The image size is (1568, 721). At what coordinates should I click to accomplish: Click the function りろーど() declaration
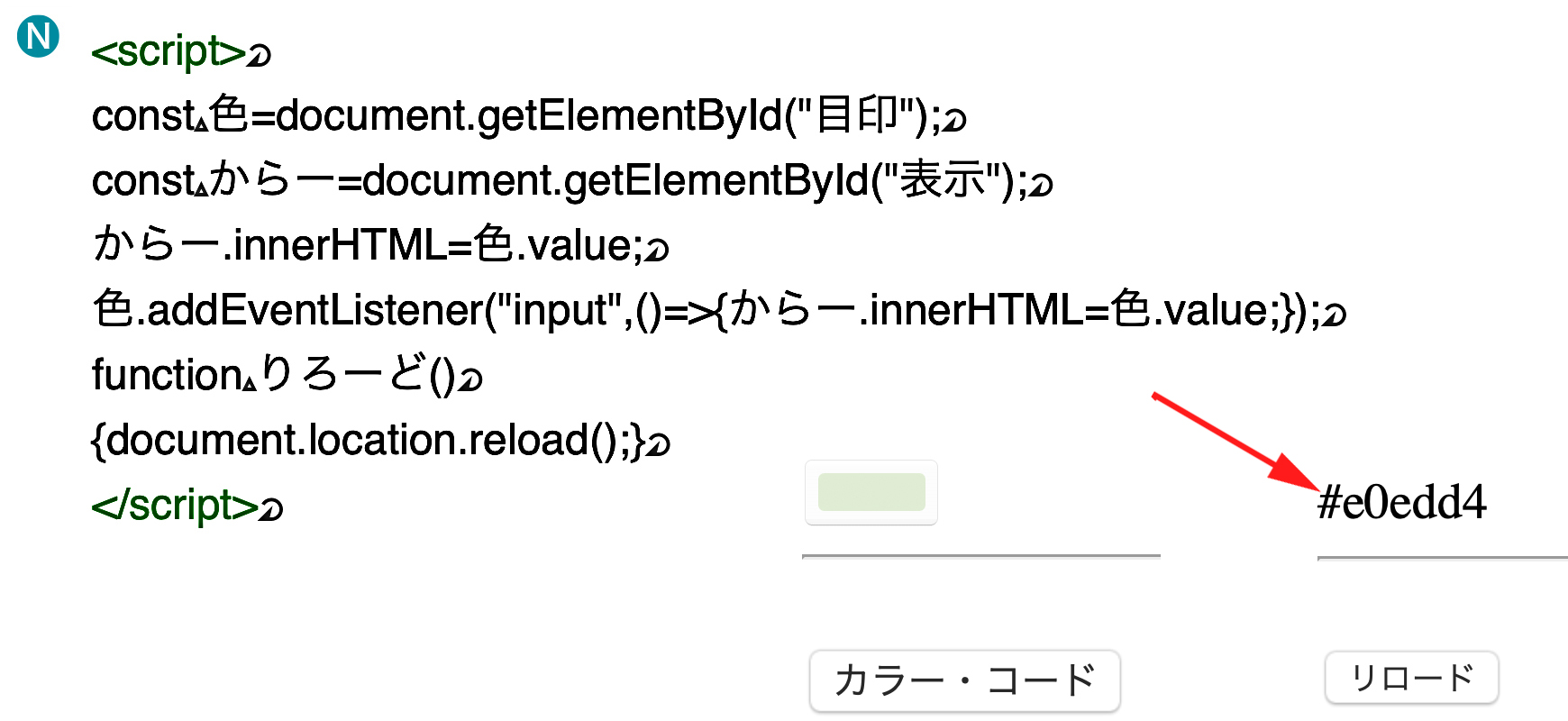coord(274,375)
